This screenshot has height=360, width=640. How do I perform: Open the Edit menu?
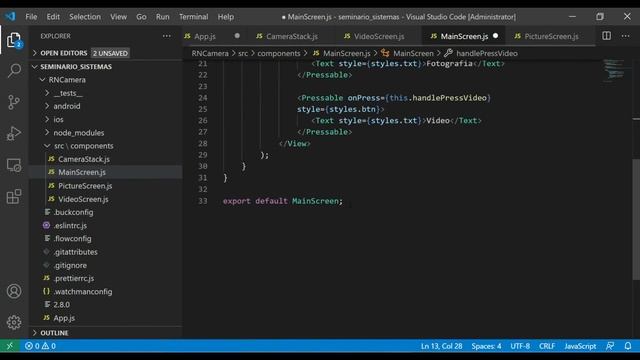click(x=53, y=17)
